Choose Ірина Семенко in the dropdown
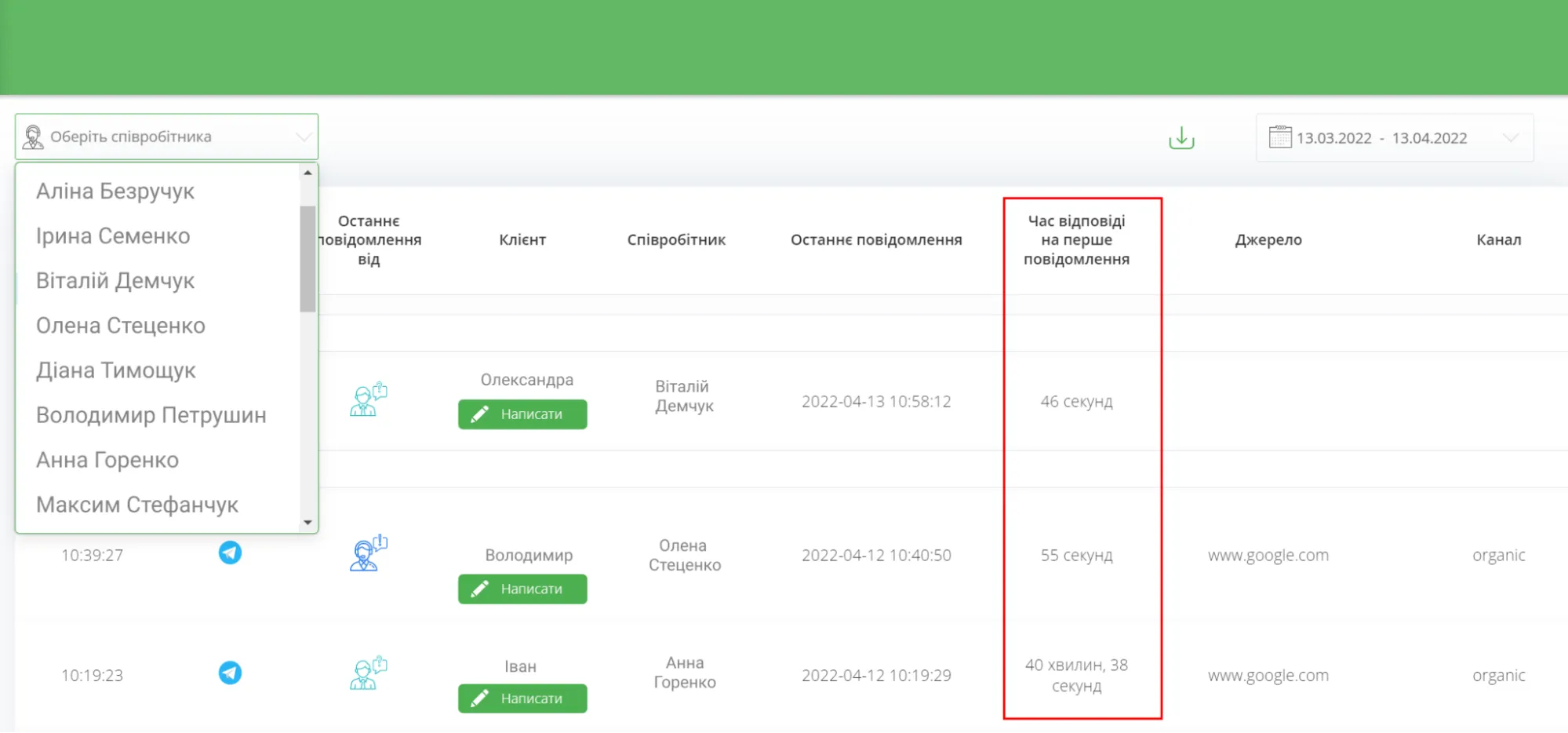This screenshot has height=733, width=1568. [113, 236]
